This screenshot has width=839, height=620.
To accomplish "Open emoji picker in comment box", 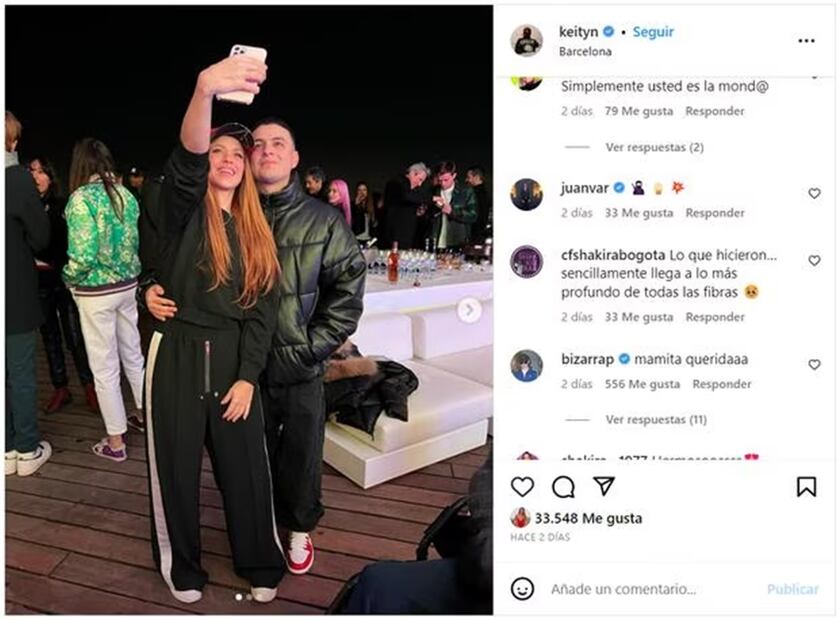I will [x=522, y=589].
